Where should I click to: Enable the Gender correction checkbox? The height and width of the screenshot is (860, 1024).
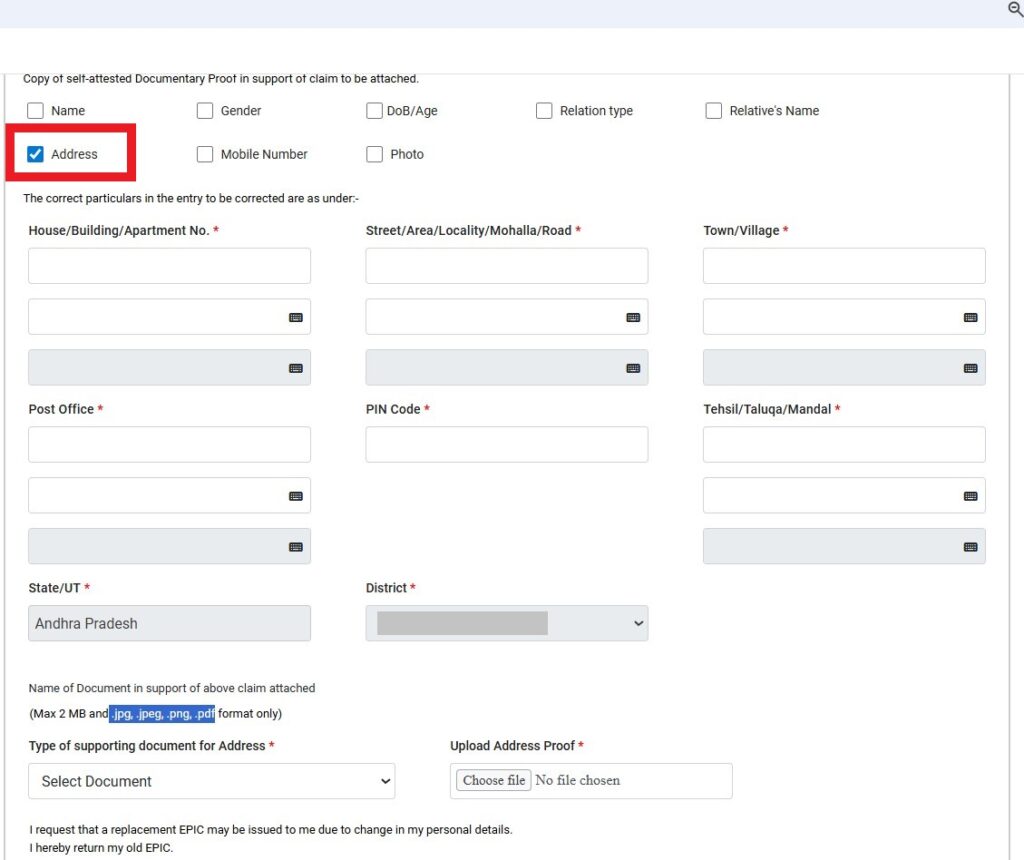click(x=205, y=110)
